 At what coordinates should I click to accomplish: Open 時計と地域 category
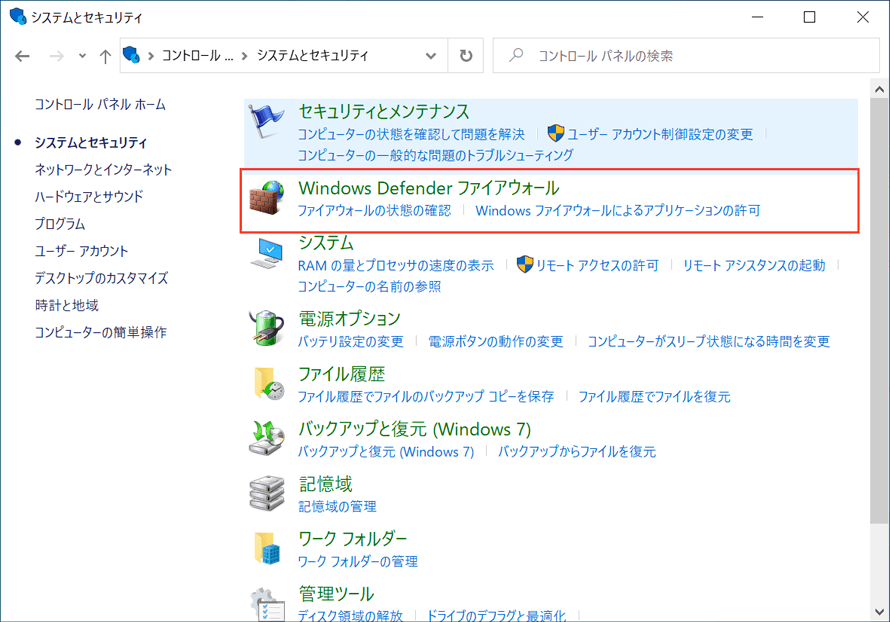[x=66, y=305]
